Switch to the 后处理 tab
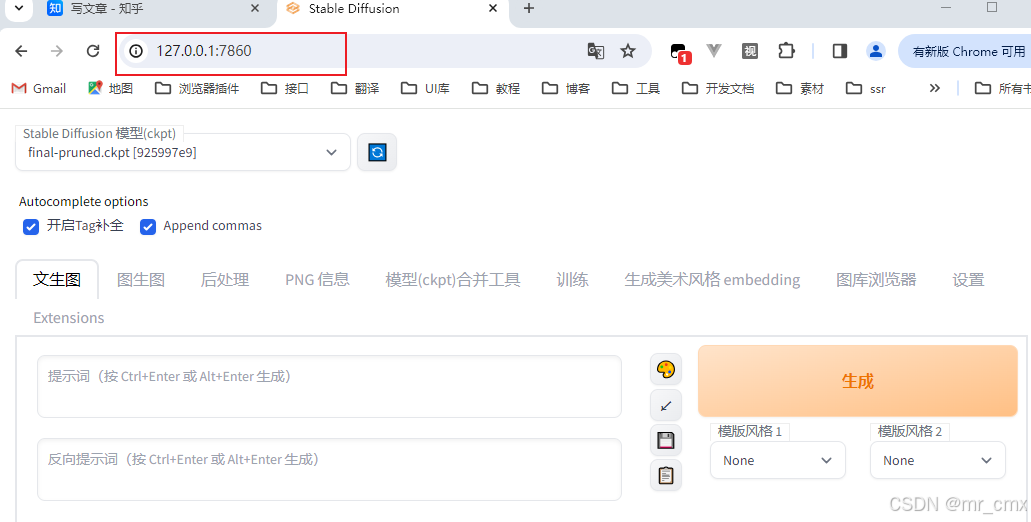Image resolution: width=1031 pixels, height=522 pixels. (x=225, y=279)
